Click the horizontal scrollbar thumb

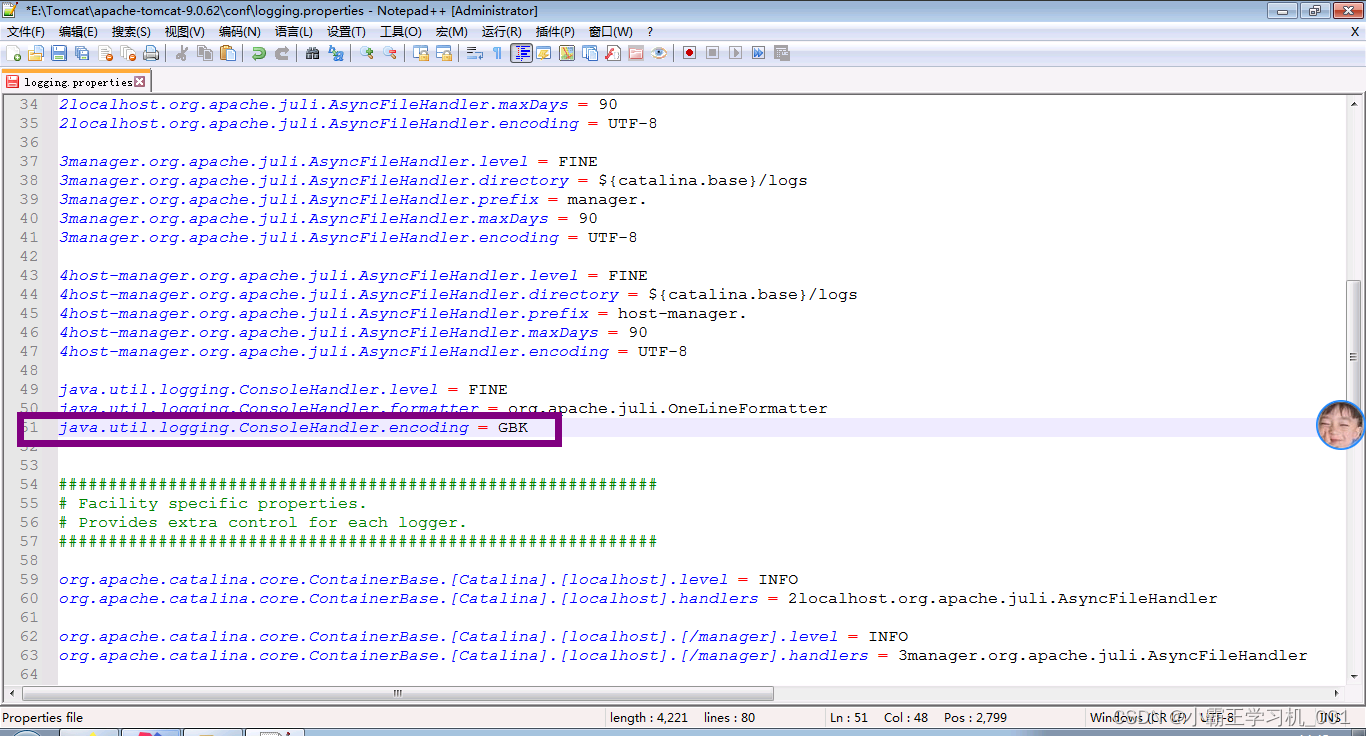pos(397,693)
